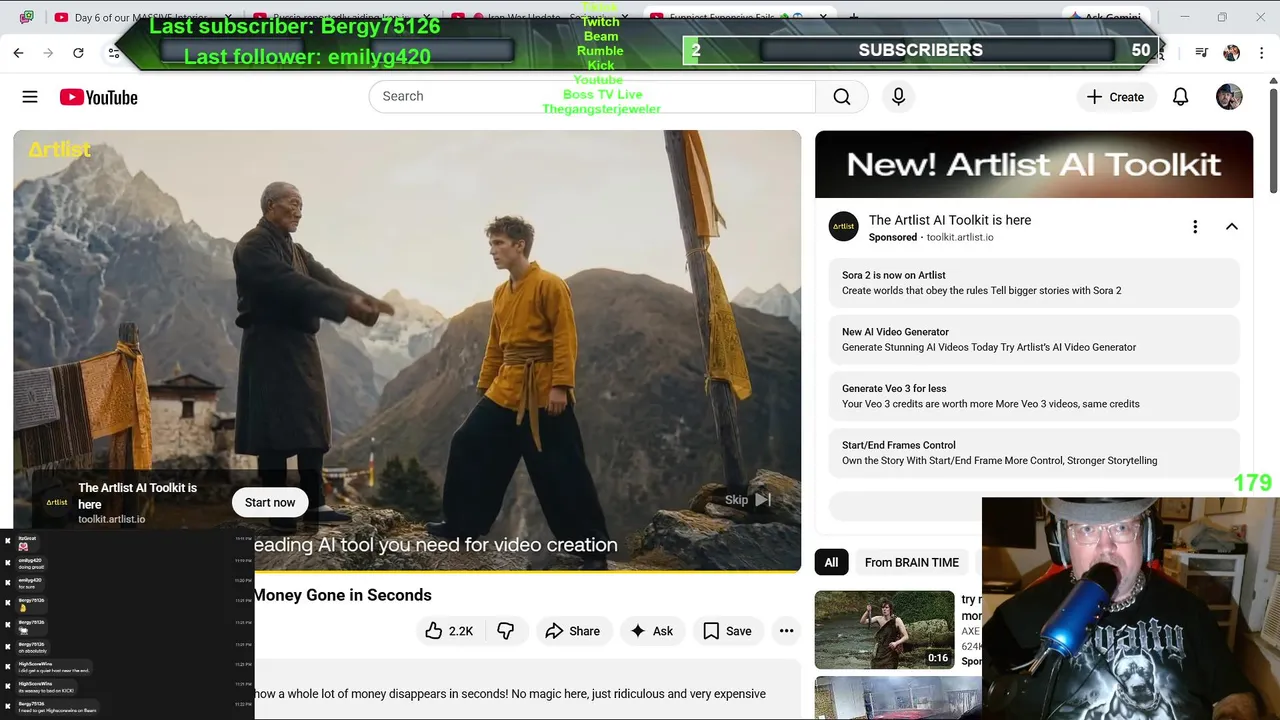Open the YouTube account avatar menu

pyautogui.click(x=1229, y=97)
